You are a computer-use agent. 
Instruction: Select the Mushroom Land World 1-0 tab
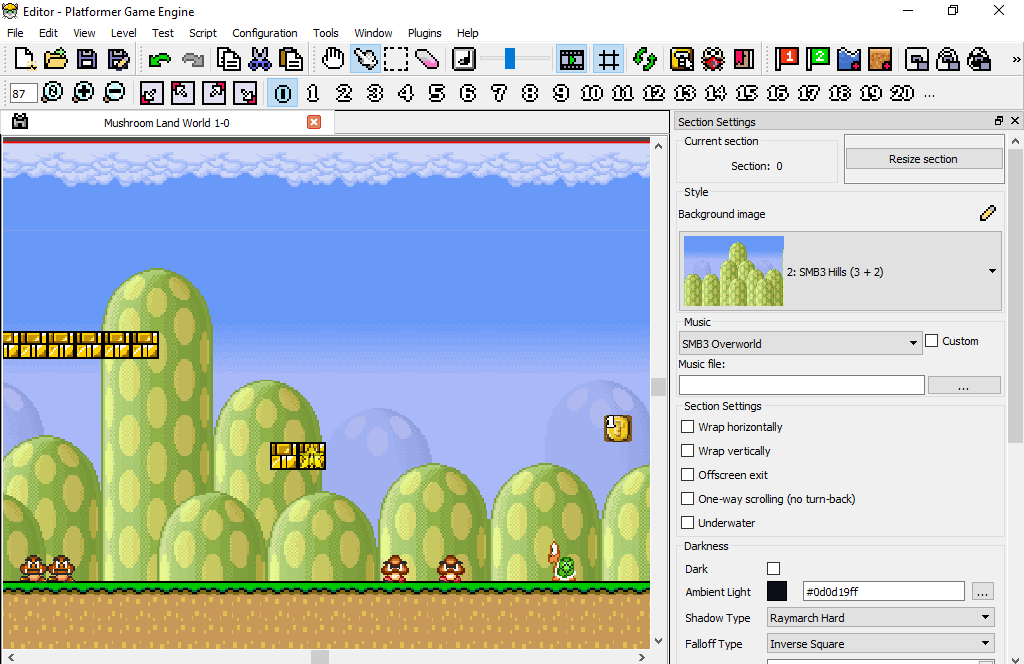pos(167,123)
